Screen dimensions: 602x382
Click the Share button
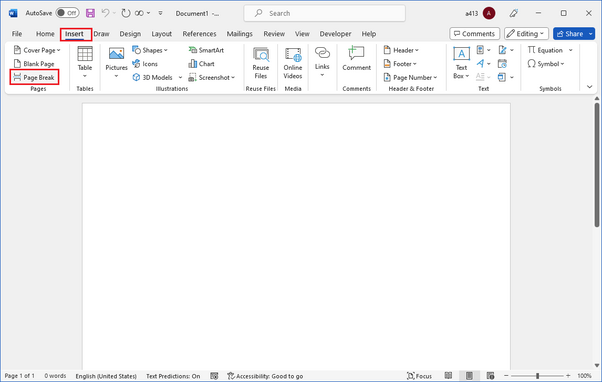point(570,34)
